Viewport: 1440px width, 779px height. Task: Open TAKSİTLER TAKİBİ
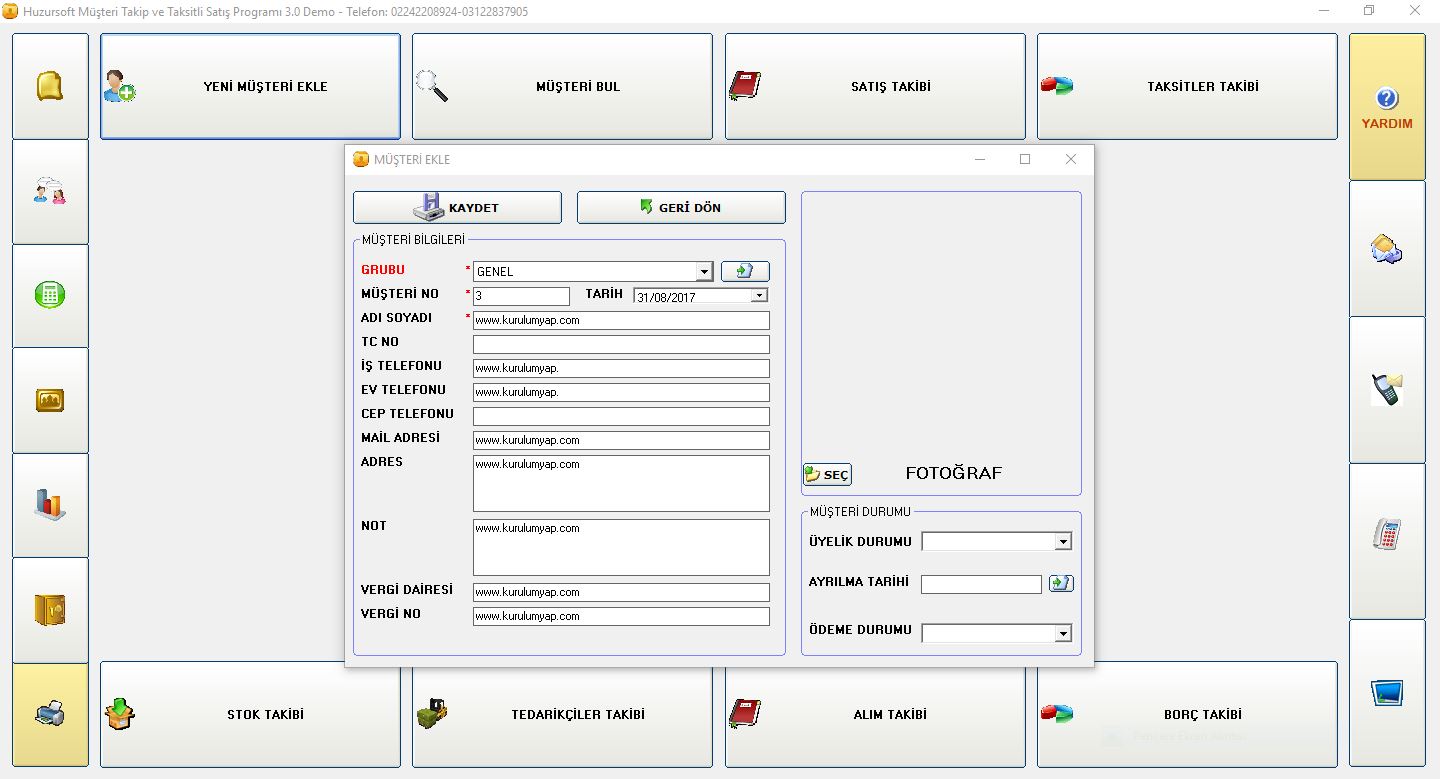tap(1187, 86)
